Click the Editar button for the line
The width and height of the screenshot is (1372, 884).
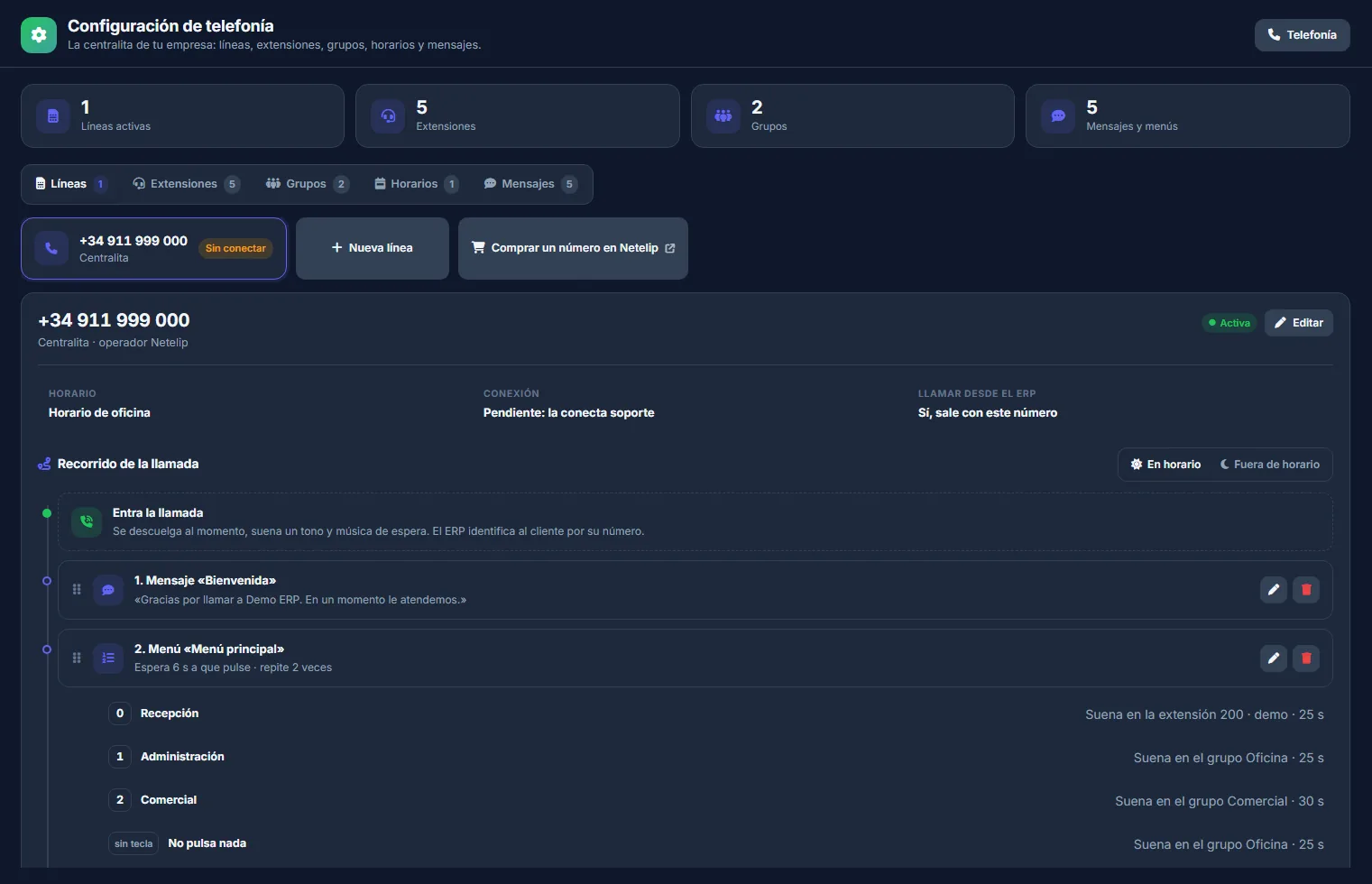pos(1299,323)
